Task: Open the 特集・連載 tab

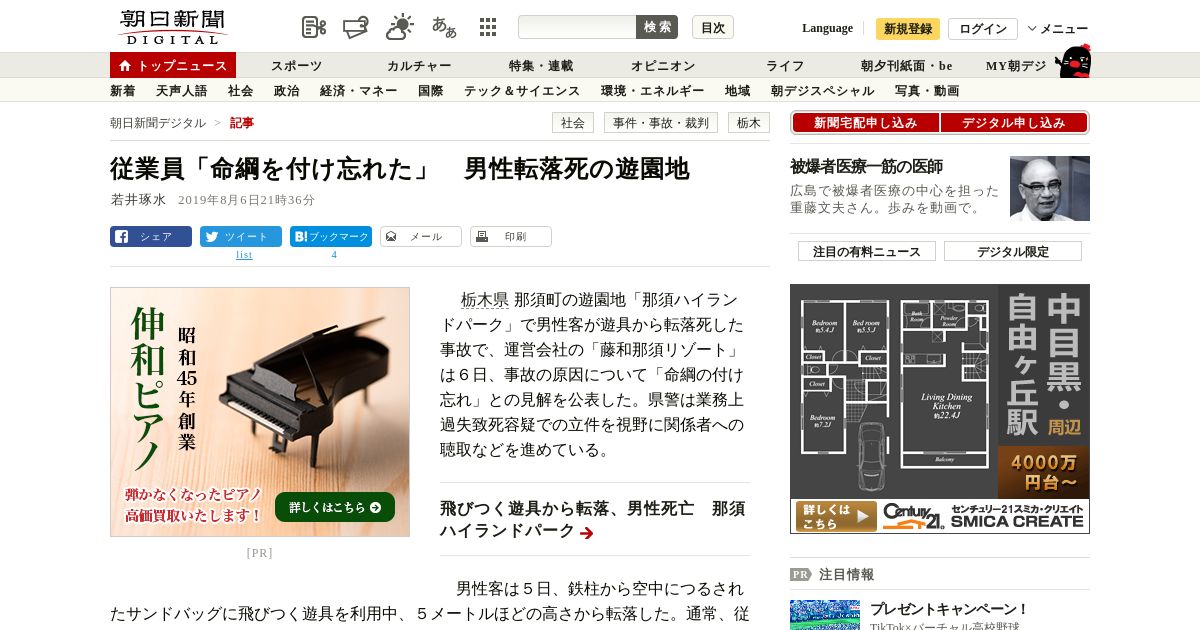Action: pos(541,66)
